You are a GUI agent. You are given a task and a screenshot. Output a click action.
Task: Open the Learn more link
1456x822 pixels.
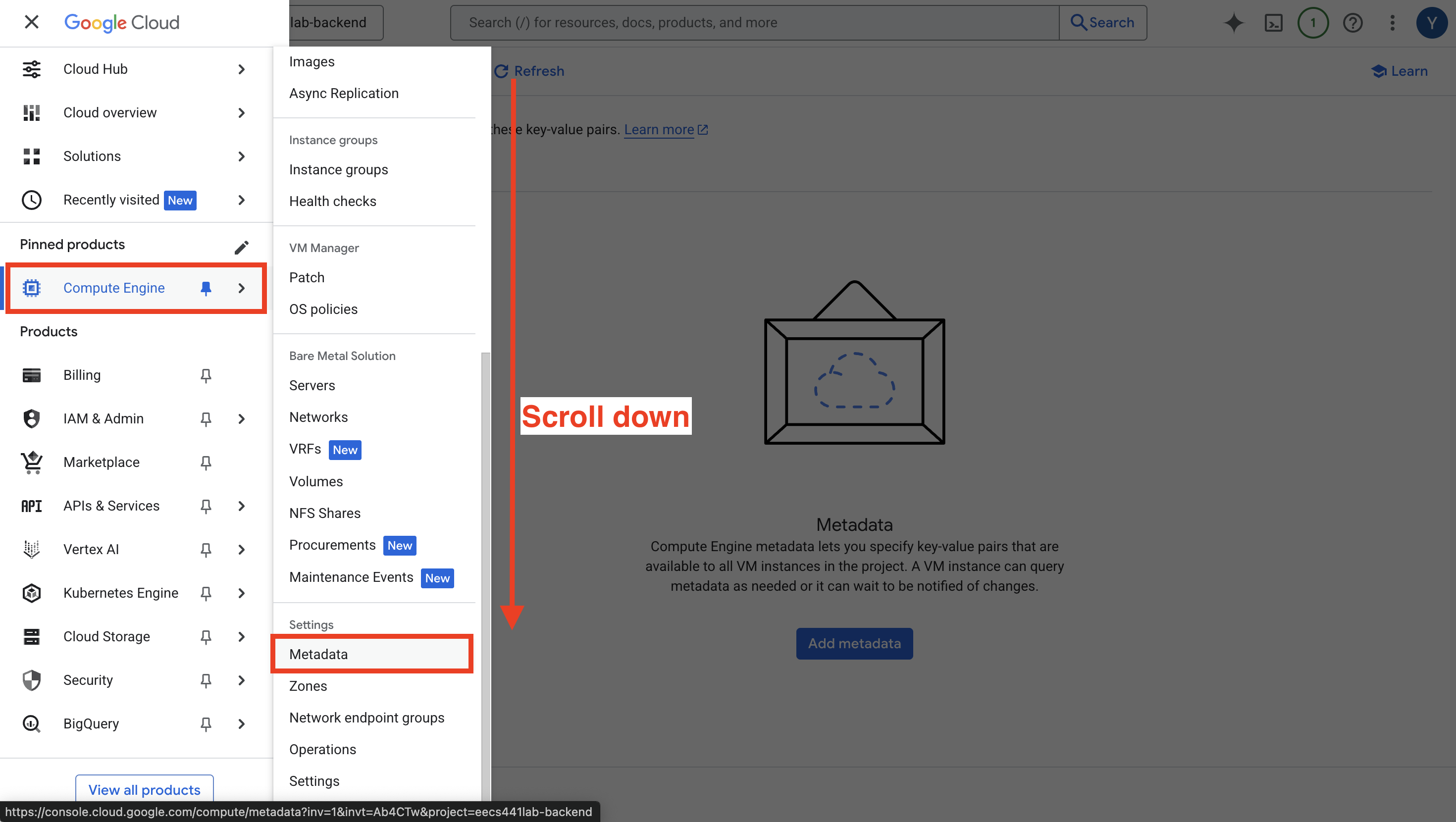[x=659, y=129]
